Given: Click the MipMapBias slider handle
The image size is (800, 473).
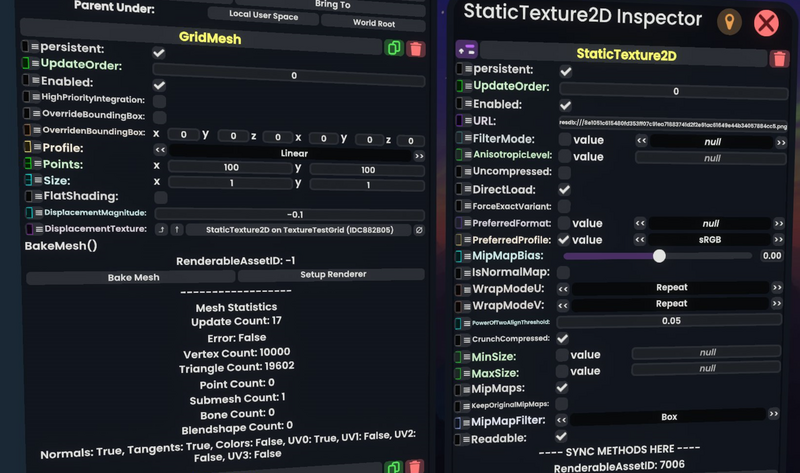Looking at the screenshot, I should pos(658,256).
